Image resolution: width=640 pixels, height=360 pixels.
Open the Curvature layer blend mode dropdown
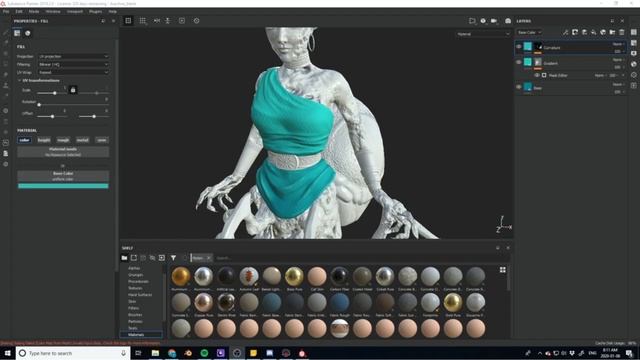coord(618,44)
